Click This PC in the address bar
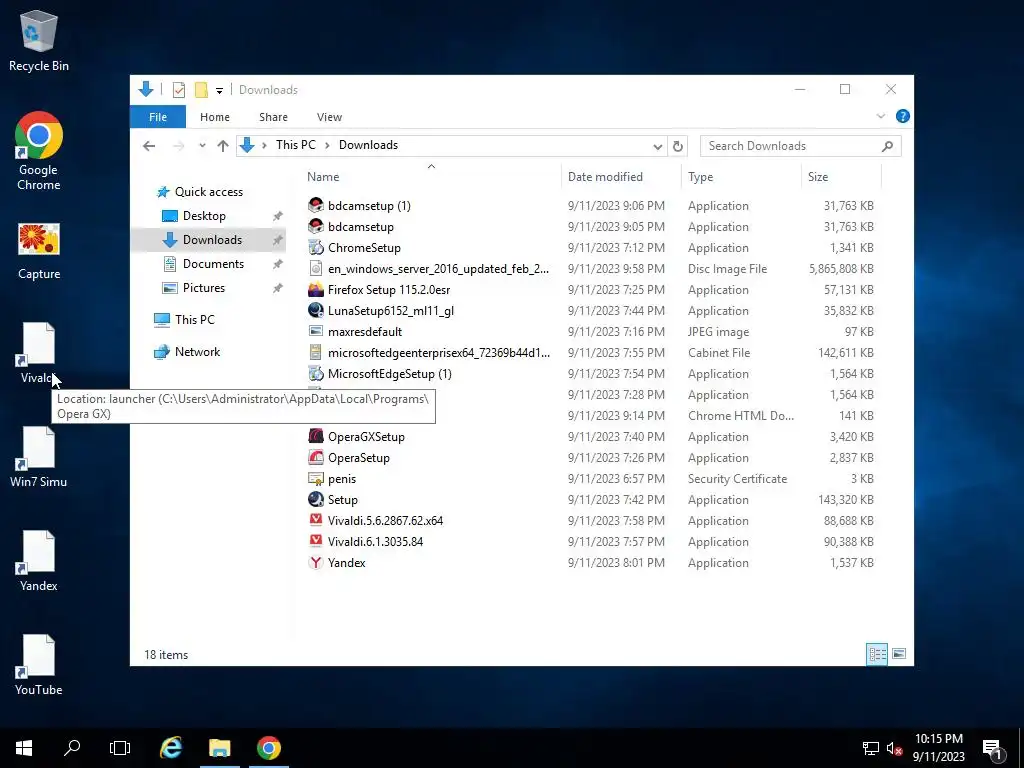The width and height of the screenshot is (1024, 768). coord(295,145)
